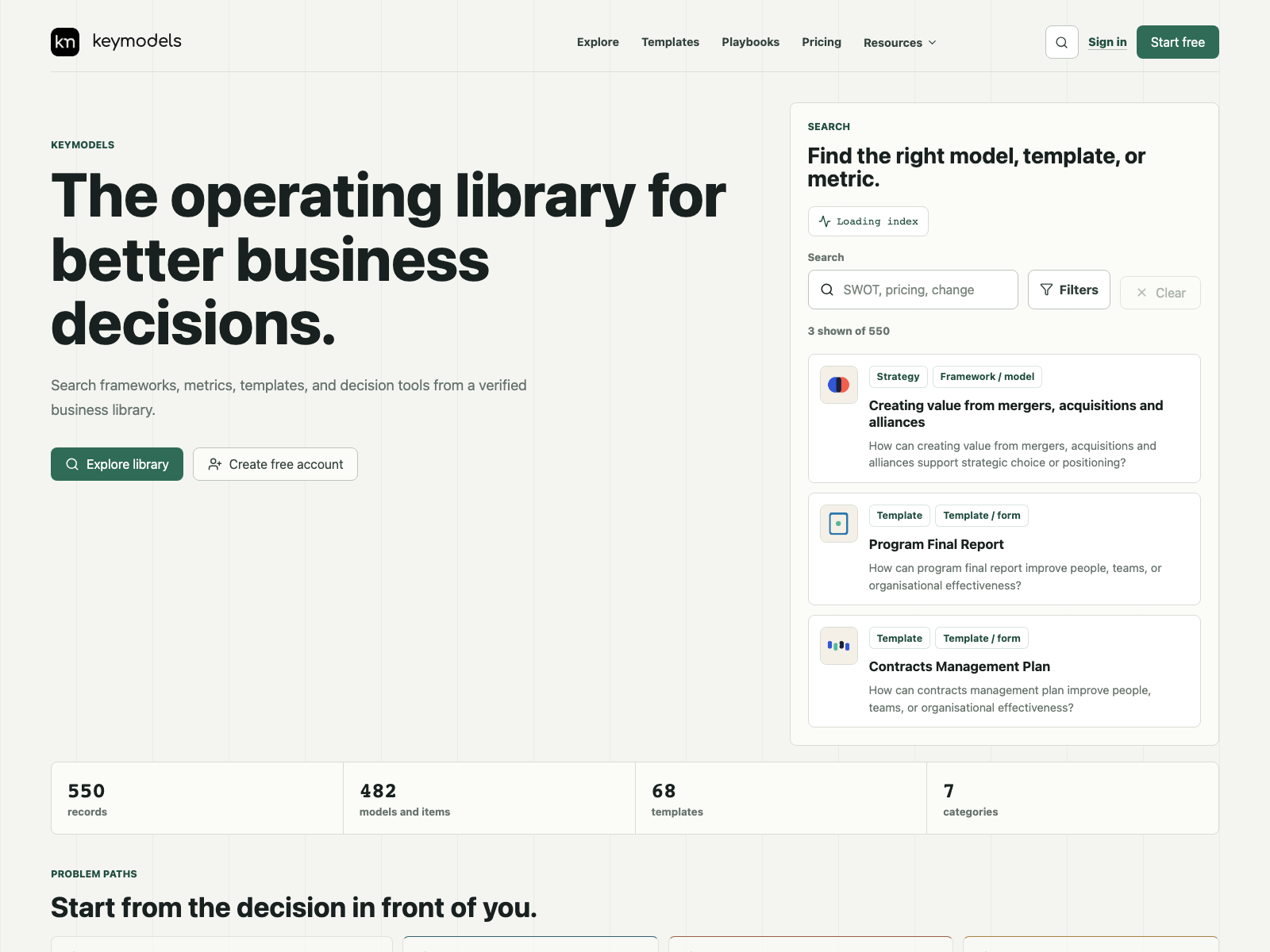Click the Loading index pulse icon

[825, 221]
